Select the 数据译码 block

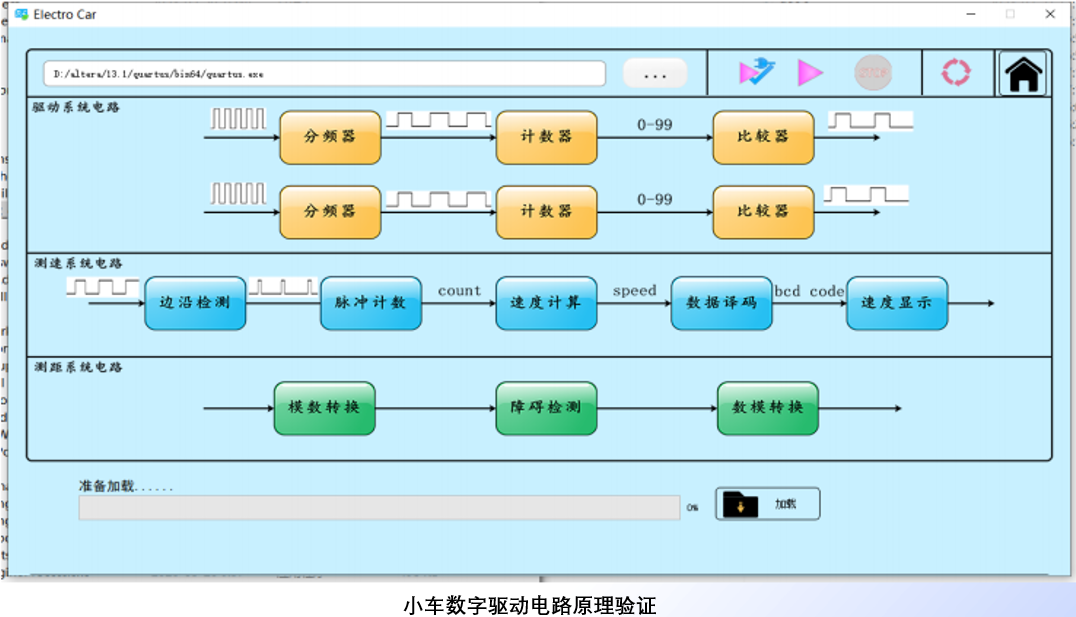coord(721,303)
